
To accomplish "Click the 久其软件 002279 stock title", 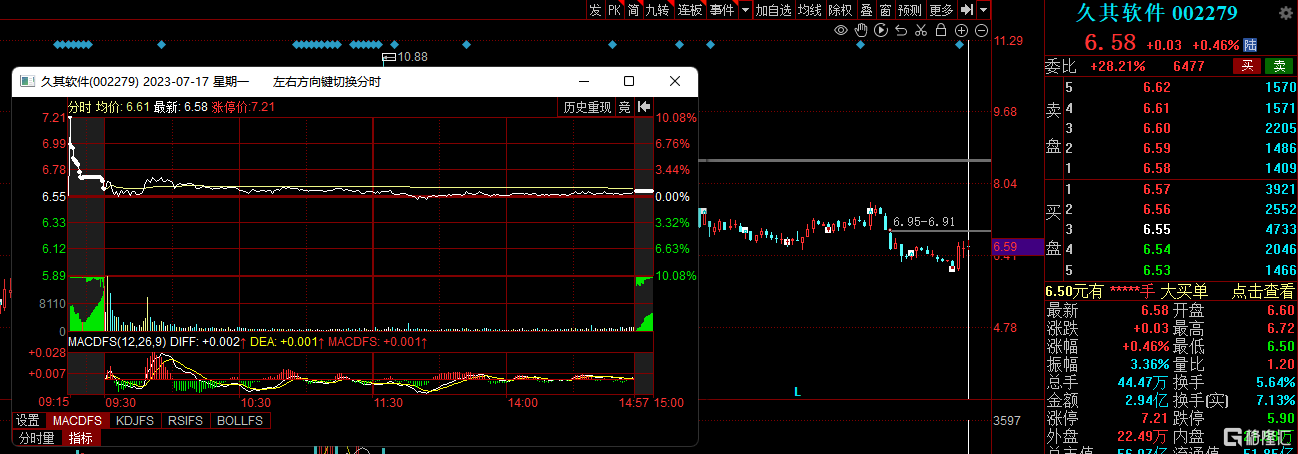I will pyautogui.click(x=1156, y=13).
